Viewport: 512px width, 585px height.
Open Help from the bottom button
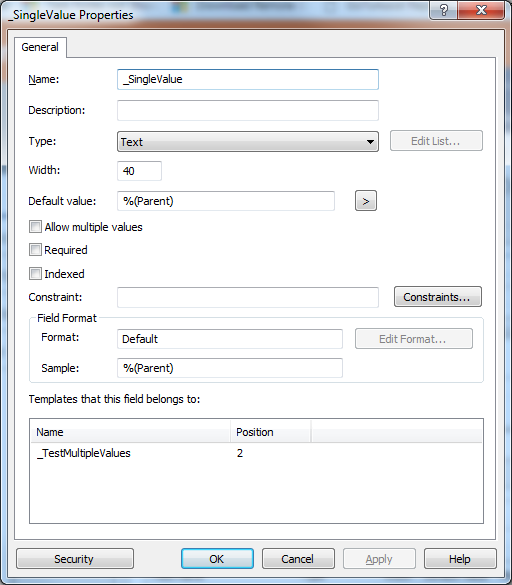(460, 559)
